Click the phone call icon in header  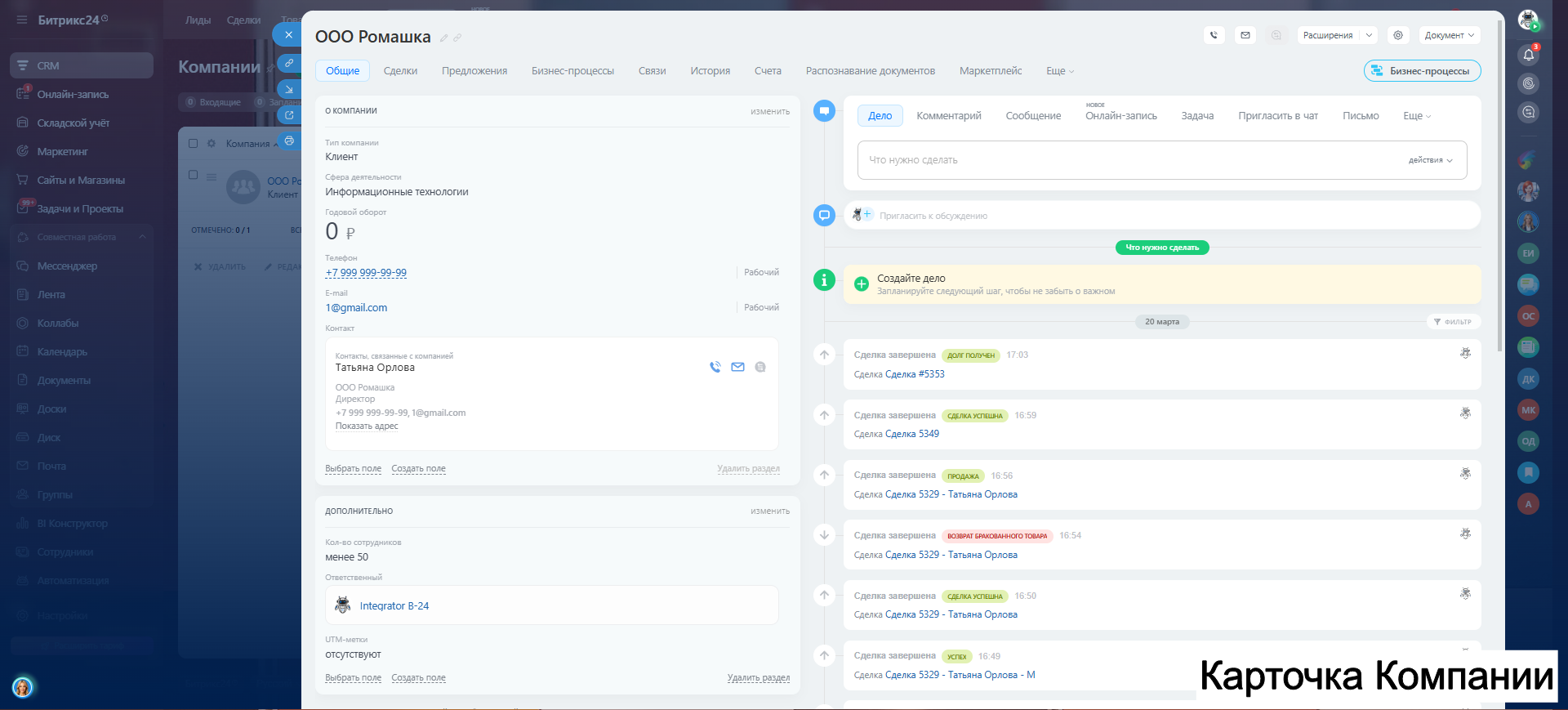1214,35
